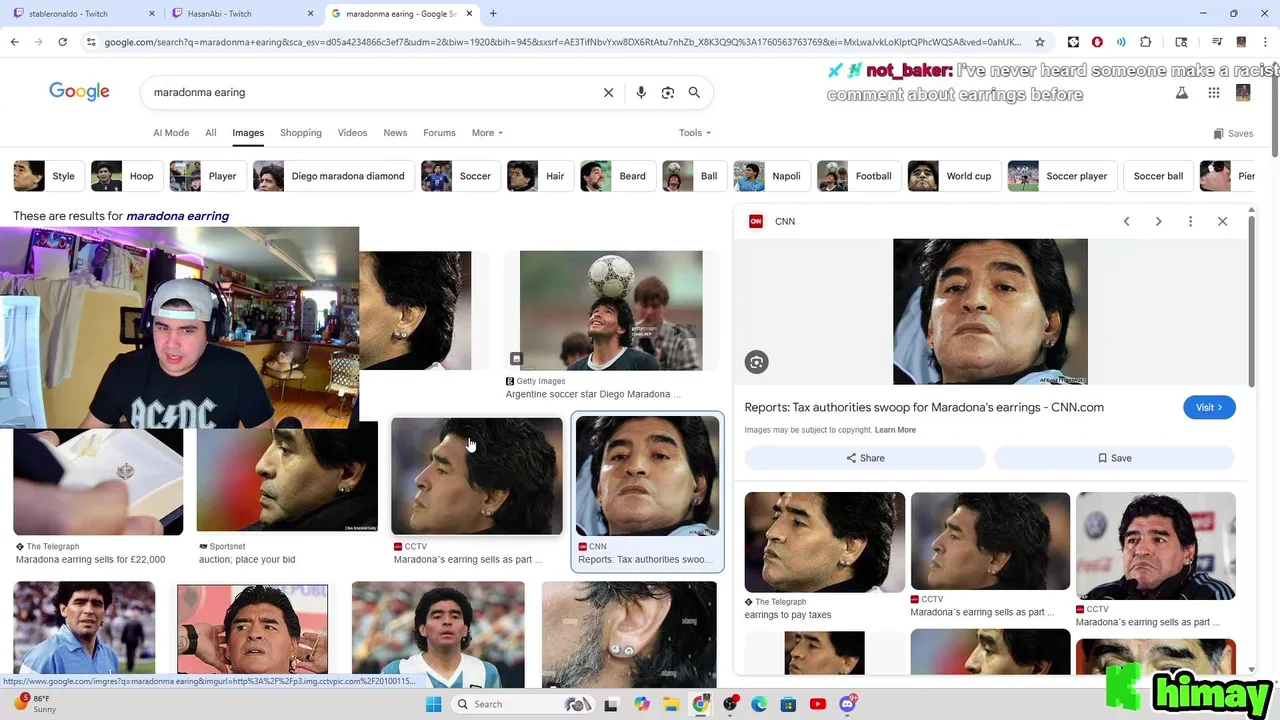Open Windows Start menu
Image resolution: width=1280 pixels, height=720 pixels.
click(433, 704)
